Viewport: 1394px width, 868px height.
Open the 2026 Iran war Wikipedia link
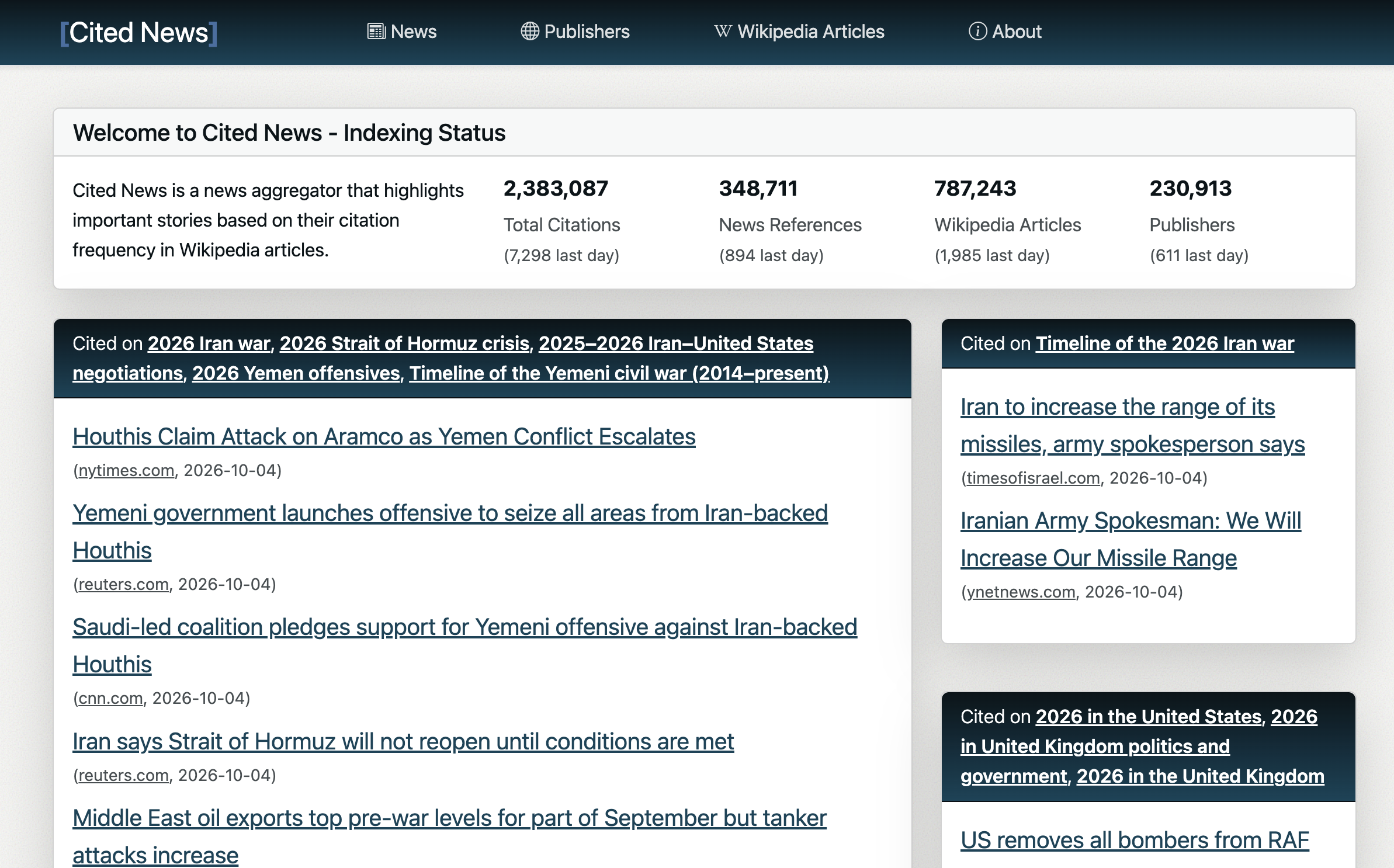(x=209, y=343)
